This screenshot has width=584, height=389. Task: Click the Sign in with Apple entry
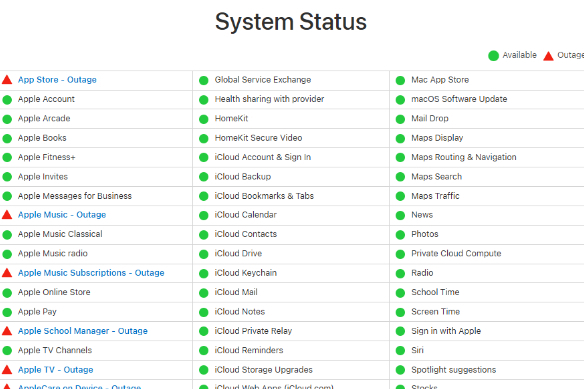point(446,331)
